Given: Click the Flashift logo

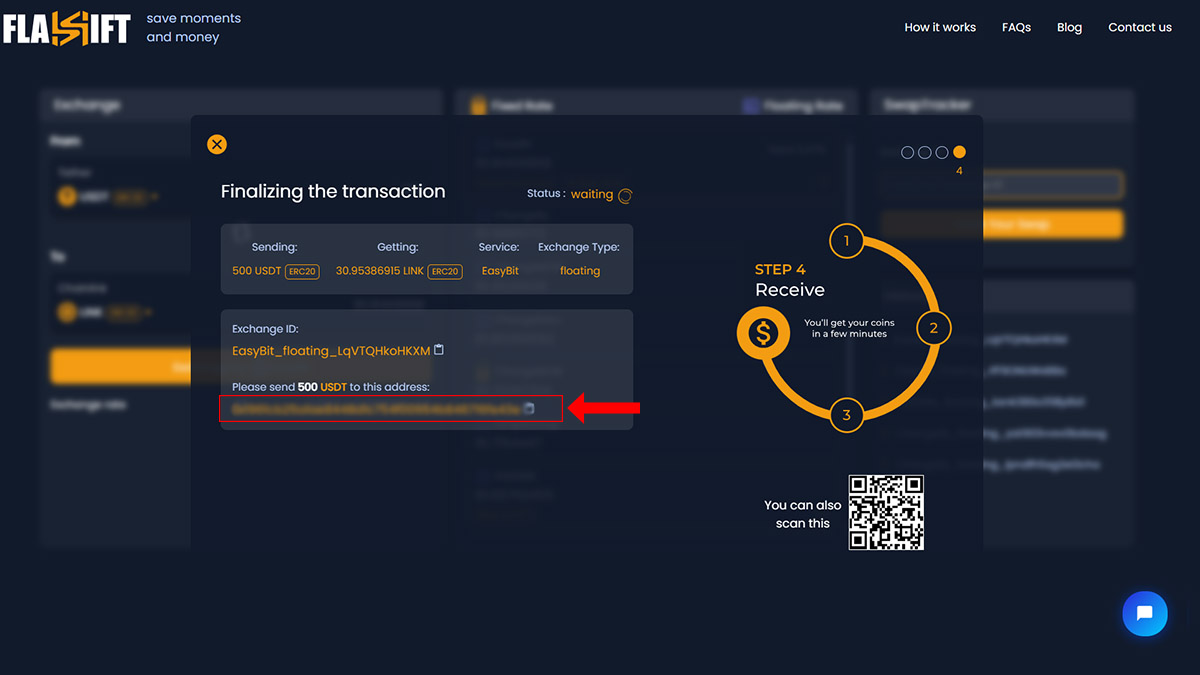Looking at the screenshot, I should point(66,28).
